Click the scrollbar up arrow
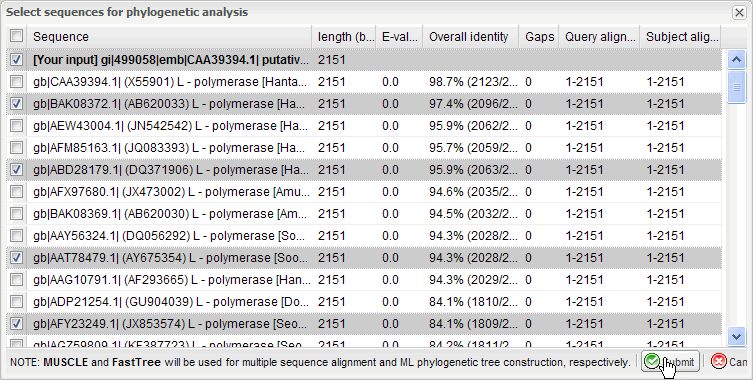Viewport: 753px width, 380px height. click(736, 60)
